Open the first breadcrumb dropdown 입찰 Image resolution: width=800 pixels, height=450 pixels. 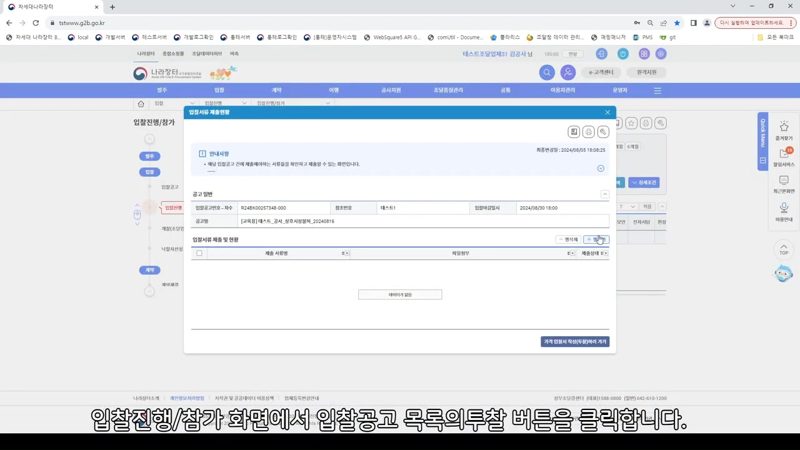(174, 104)
